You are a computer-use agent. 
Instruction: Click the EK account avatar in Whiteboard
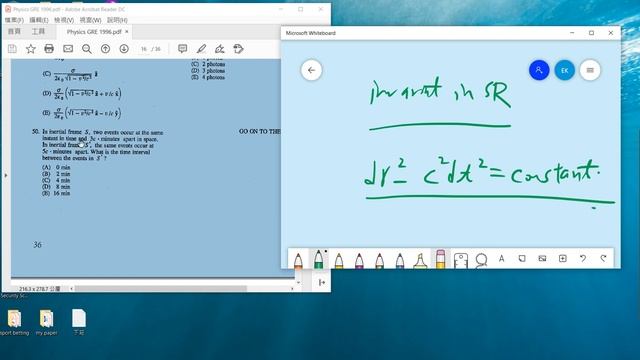coord(564,70)
